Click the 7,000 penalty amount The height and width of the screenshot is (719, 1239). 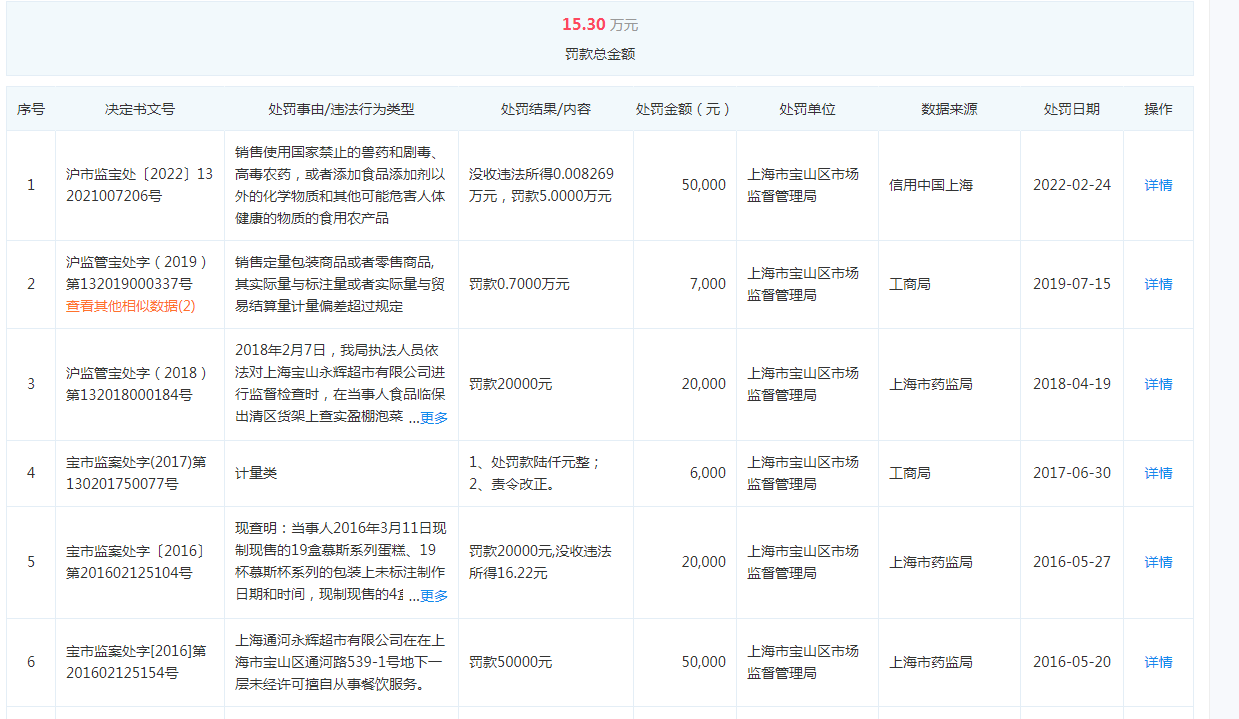(x=708, y=284)
